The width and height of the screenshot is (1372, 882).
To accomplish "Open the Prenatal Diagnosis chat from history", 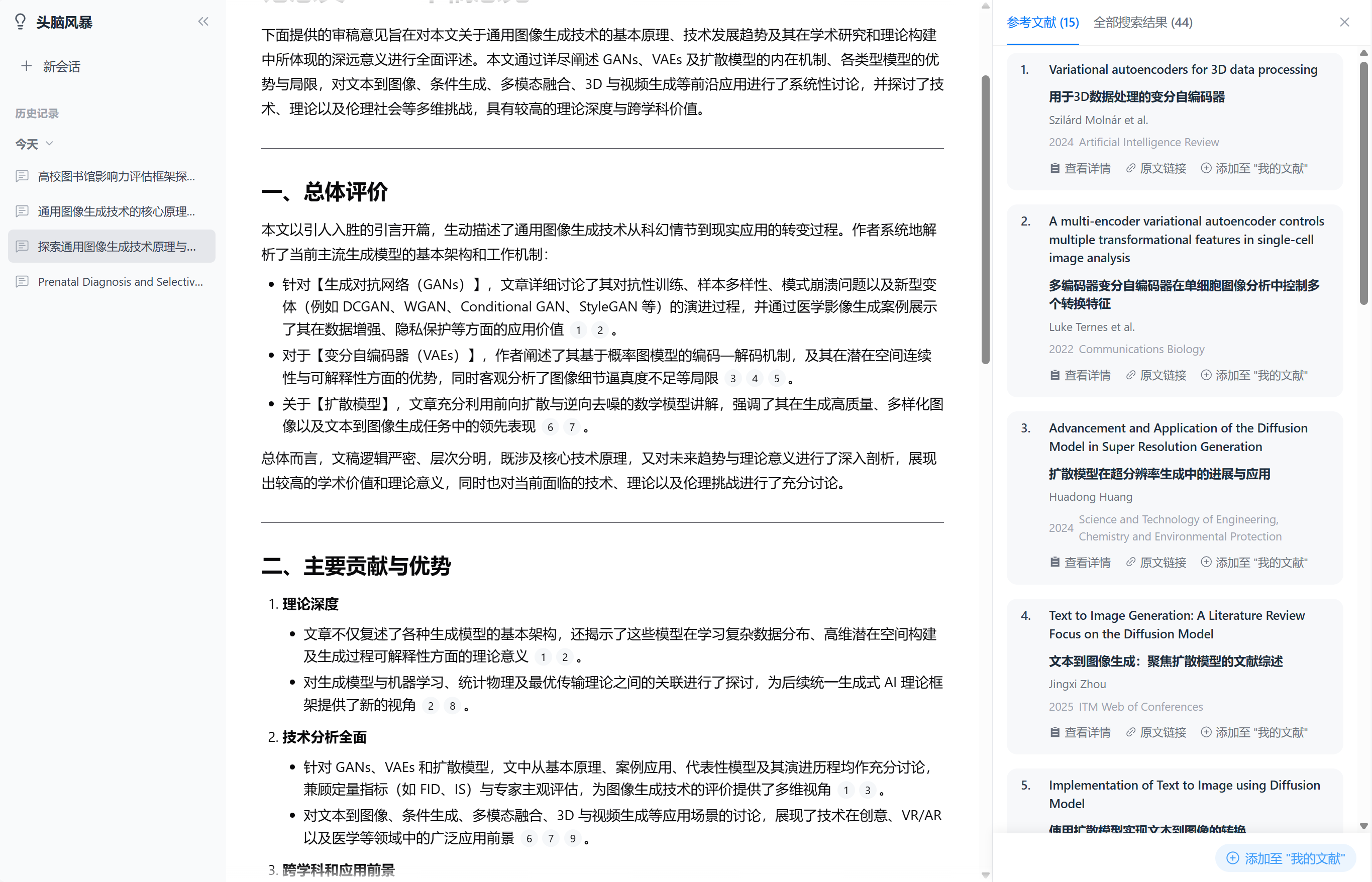I will [x=120, y=281].
